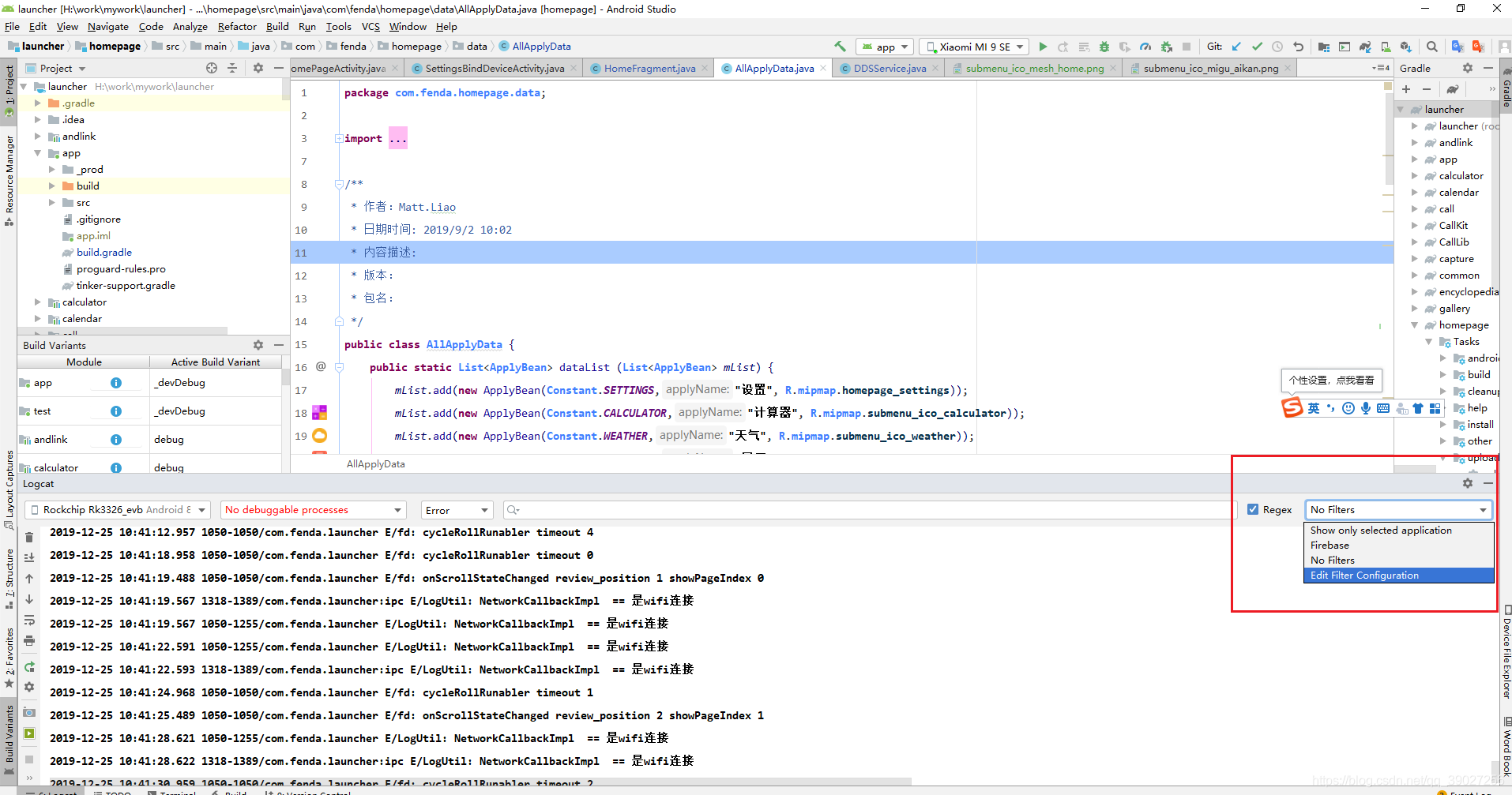The width and height of the screenshot is (1512, 795).
Task: Open the No Filters combo box
Action: [1398, 510]
